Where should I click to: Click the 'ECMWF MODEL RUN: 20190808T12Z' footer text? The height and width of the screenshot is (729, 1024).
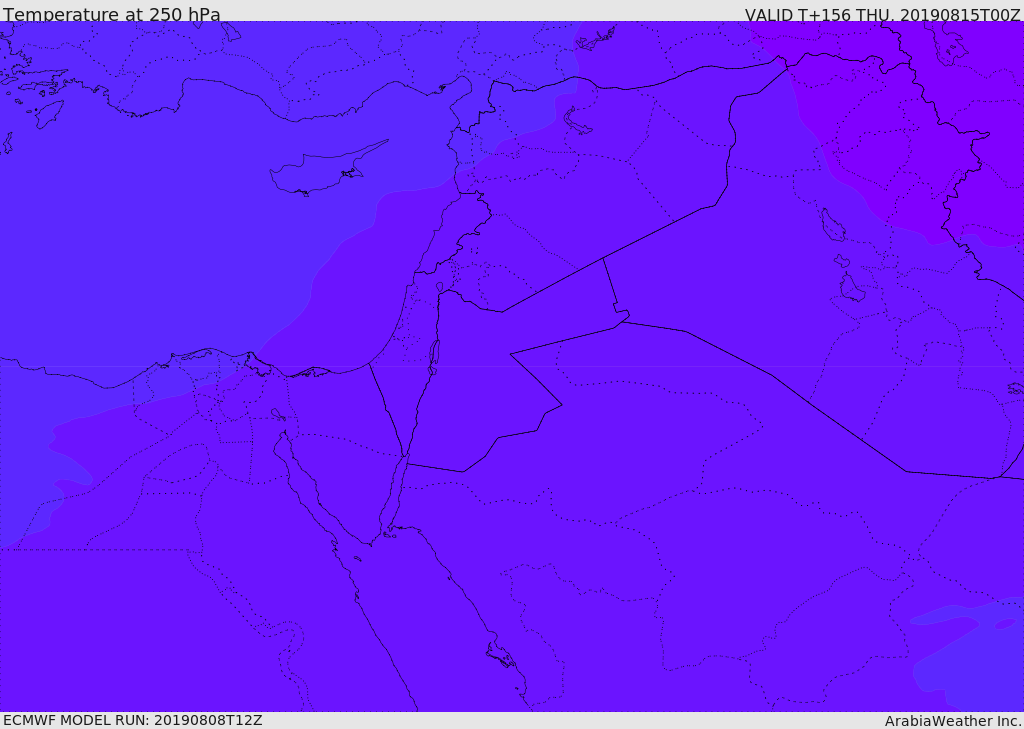click(x=133, y=720)
